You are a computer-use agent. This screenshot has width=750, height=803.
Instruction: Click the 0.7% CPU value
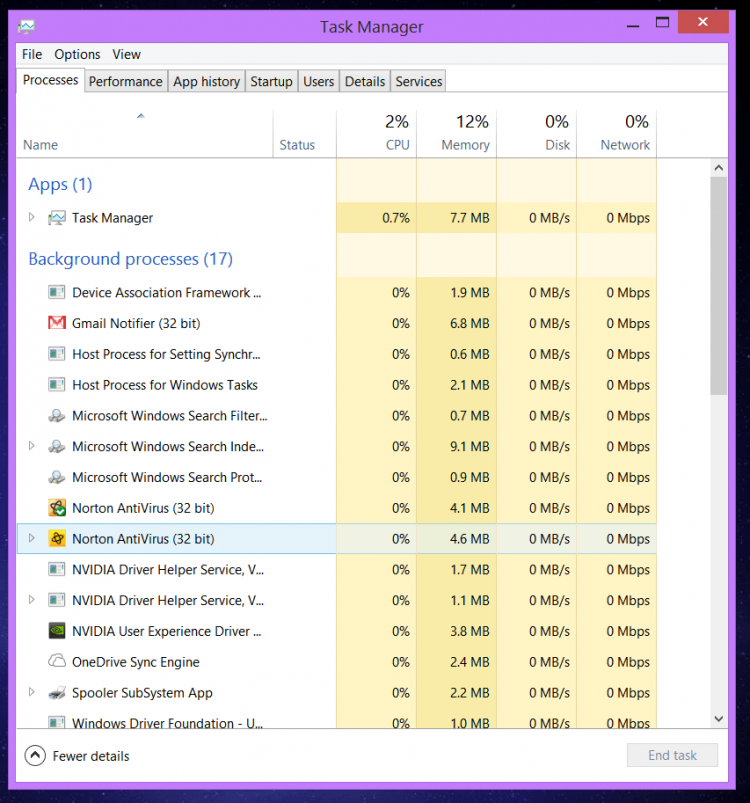pyautogui.click(x=396, y=218)
